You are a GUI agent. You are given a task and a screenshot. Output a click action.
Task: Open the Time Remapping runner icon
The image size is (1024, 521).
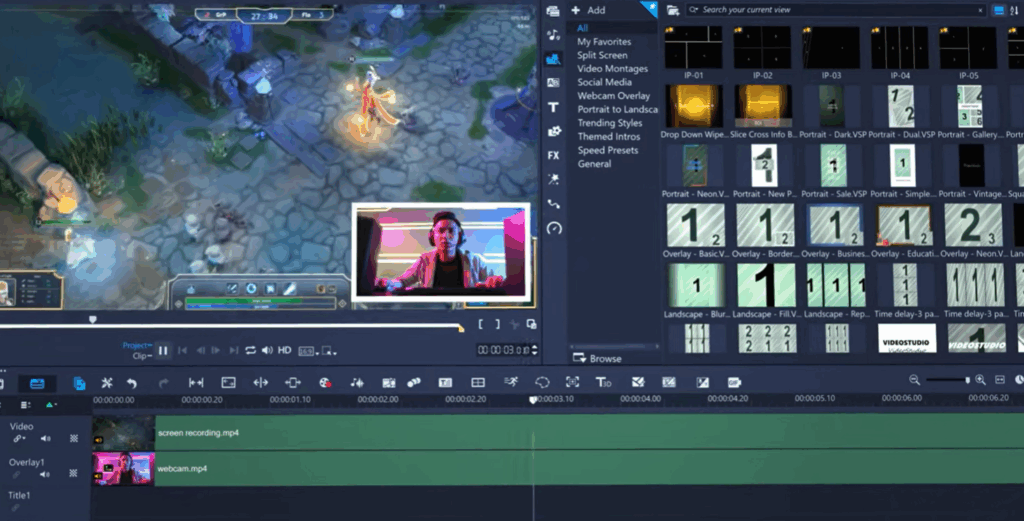tap(511, 382)
